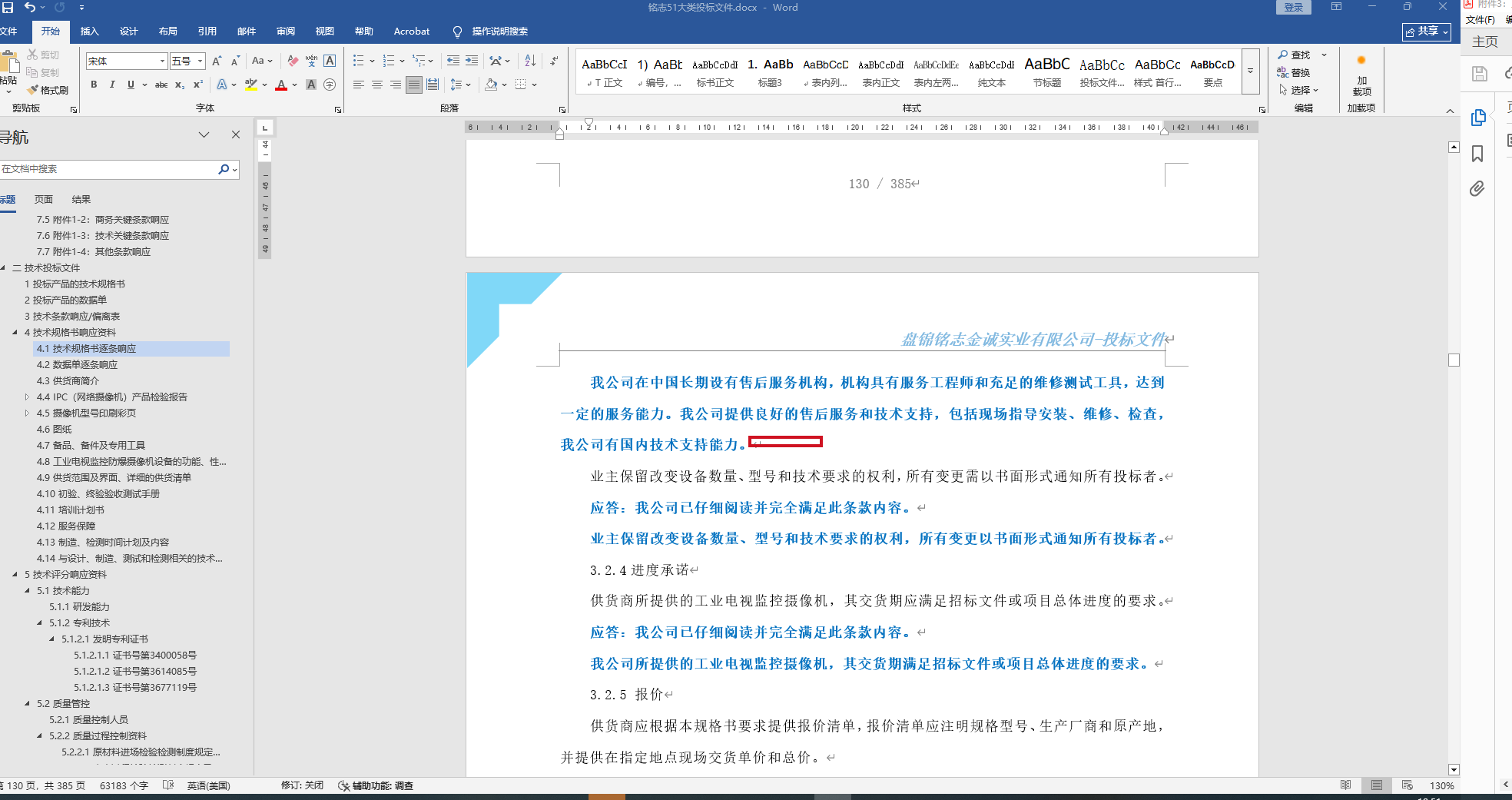The image size is (1512, 800).
Task: Toggle underline formatting
Action: [131, 85]
